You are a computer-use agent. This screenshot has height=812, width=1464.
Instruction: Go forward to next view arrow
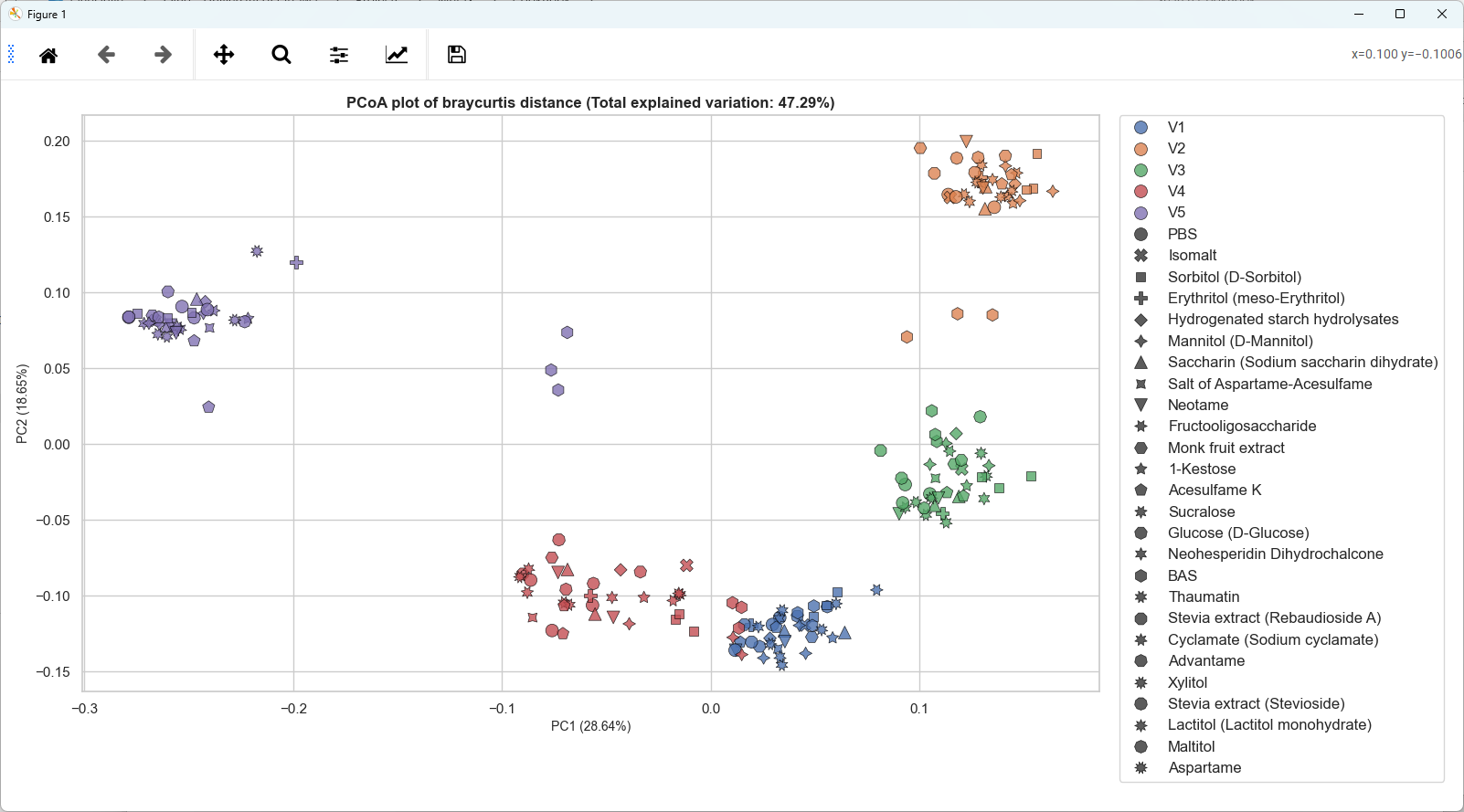coord(163,55)
